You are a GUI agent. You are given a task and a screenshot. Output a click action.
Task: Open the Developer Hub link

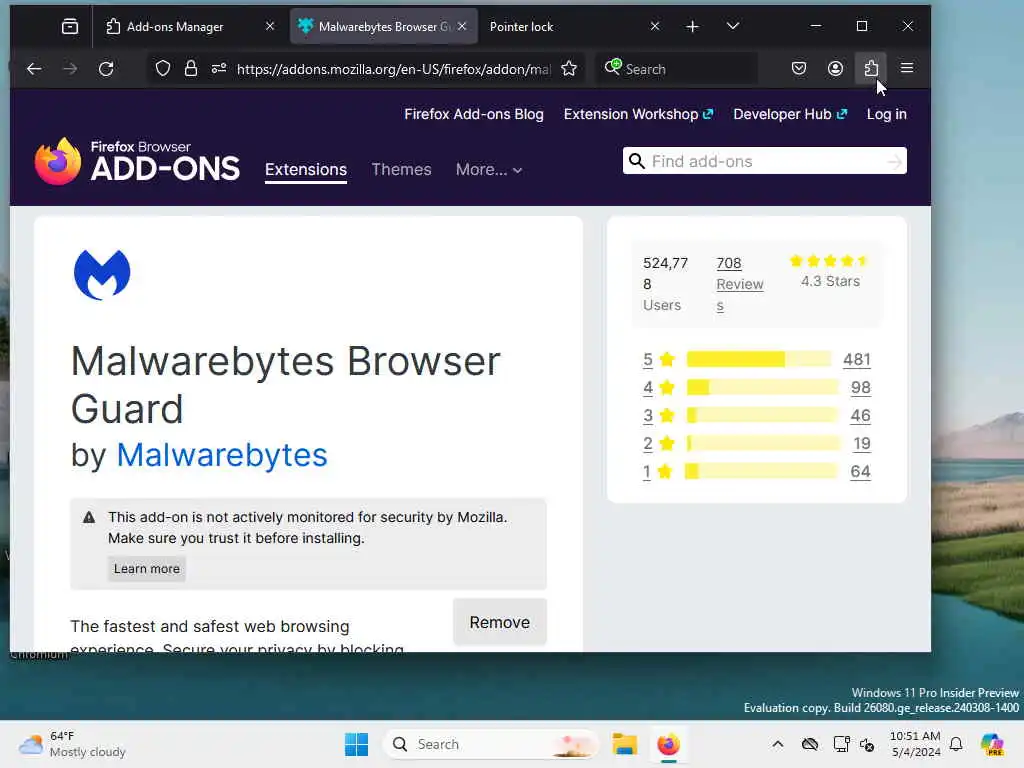click(x=790, y=114)
